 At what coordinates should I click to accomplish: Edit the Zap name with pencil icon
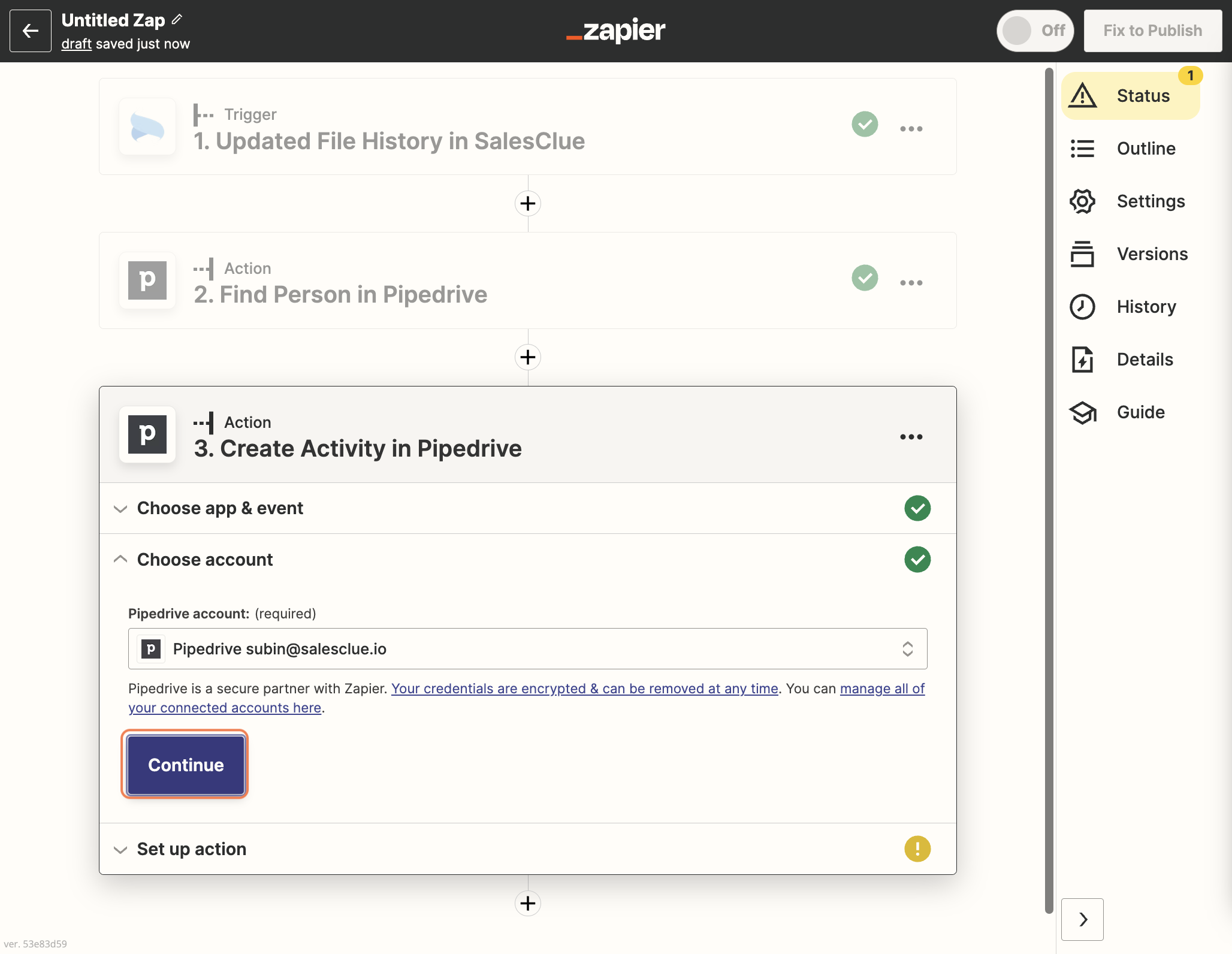tap(177, 20)
